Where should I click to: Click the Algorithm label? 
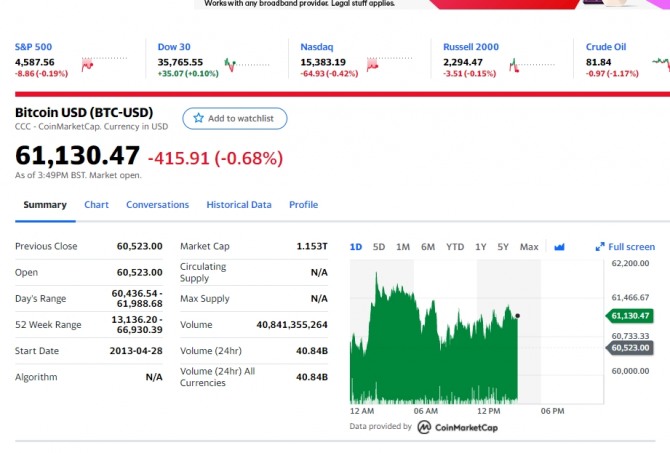click(x=36, y=377)
